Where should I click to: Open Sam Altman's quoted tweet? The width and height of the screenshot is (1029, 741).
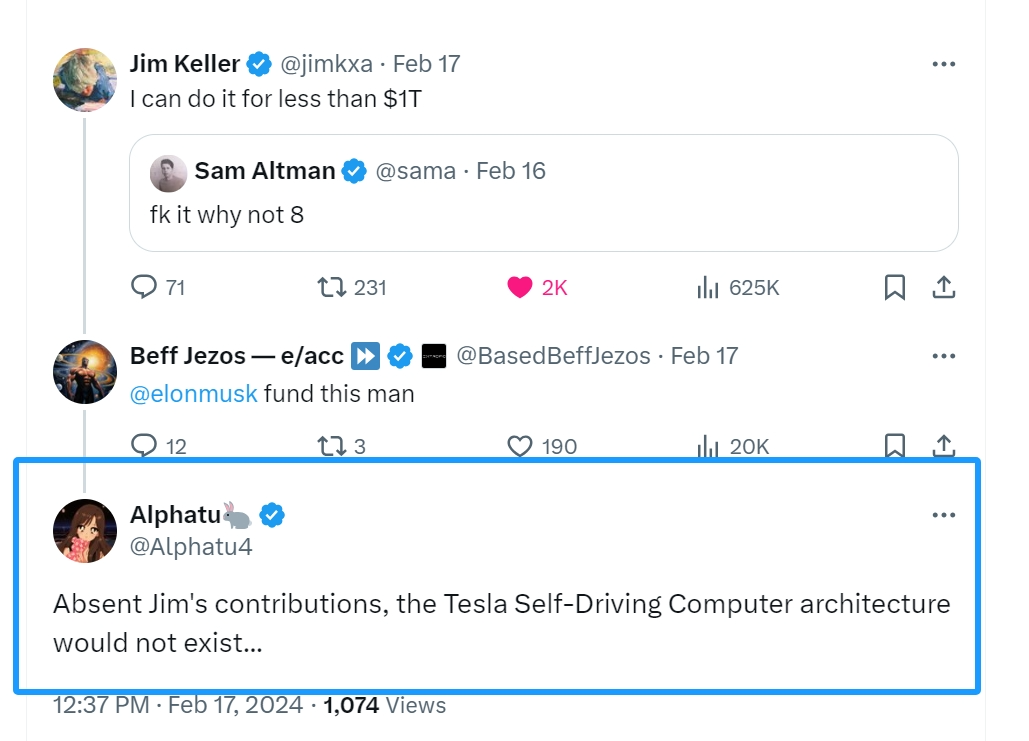coord(543,214)
